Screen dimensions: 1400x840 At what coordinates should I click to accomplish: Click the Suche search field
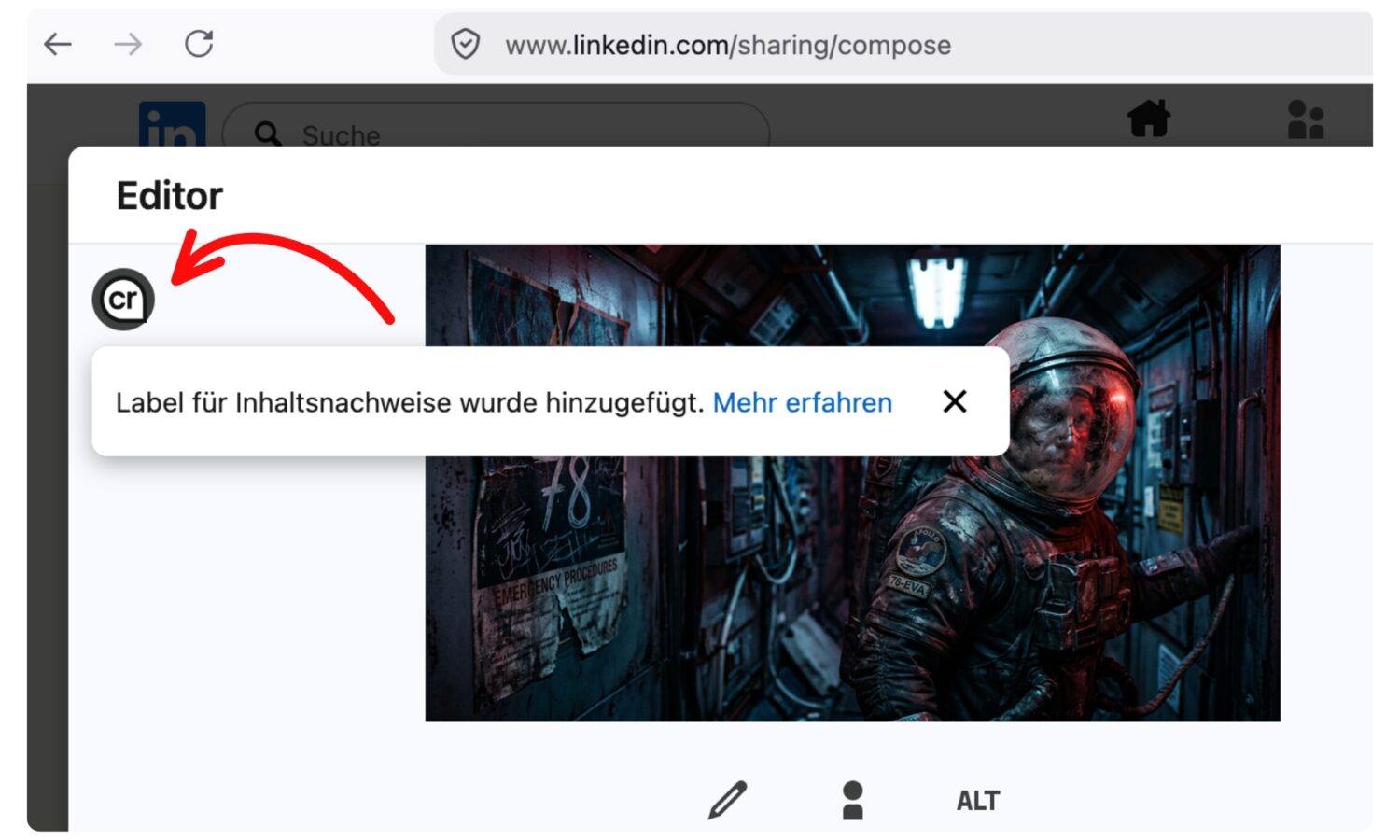pos(496,126)
